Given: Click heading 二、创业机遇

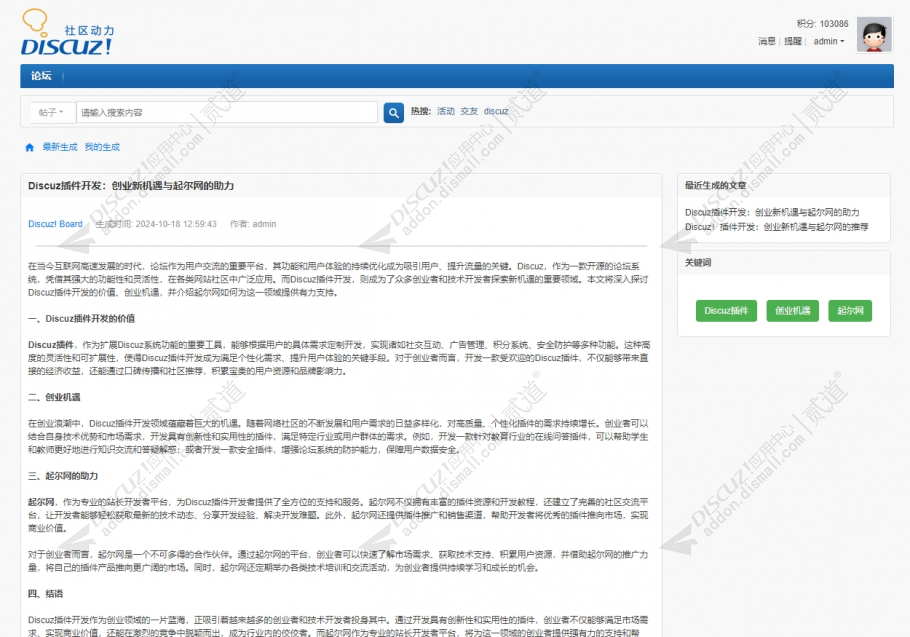Looking at the screenshot, I should (54, 397).
